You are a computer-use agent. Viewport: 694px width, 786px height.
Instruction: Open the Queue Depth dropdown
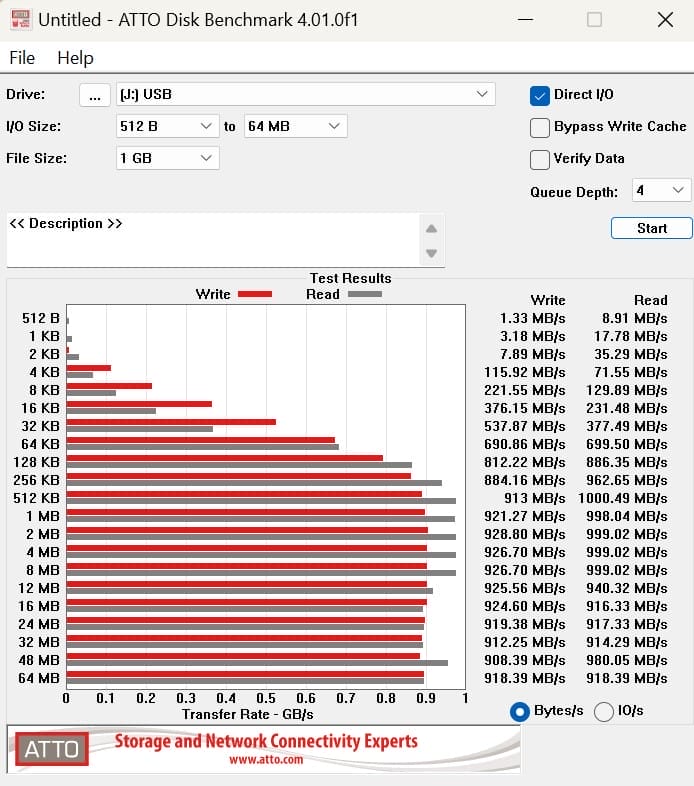point(661,190)
